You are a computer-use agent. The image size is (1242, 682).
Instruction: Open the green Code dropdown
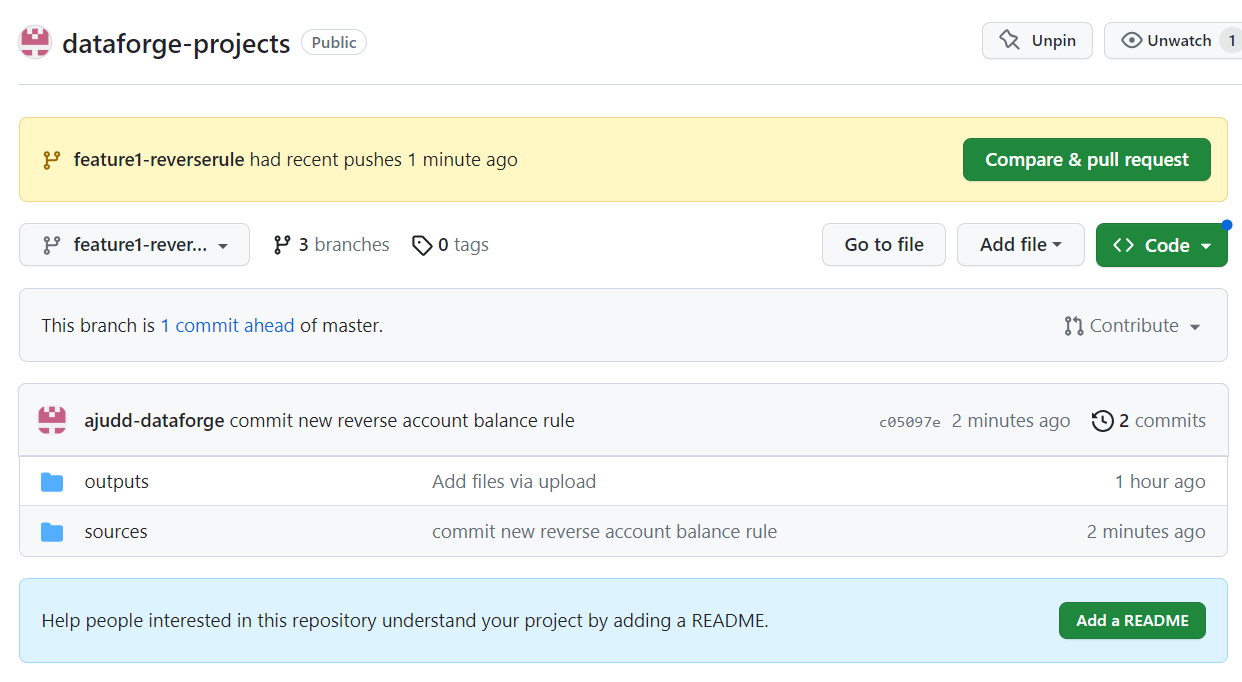1162,245
